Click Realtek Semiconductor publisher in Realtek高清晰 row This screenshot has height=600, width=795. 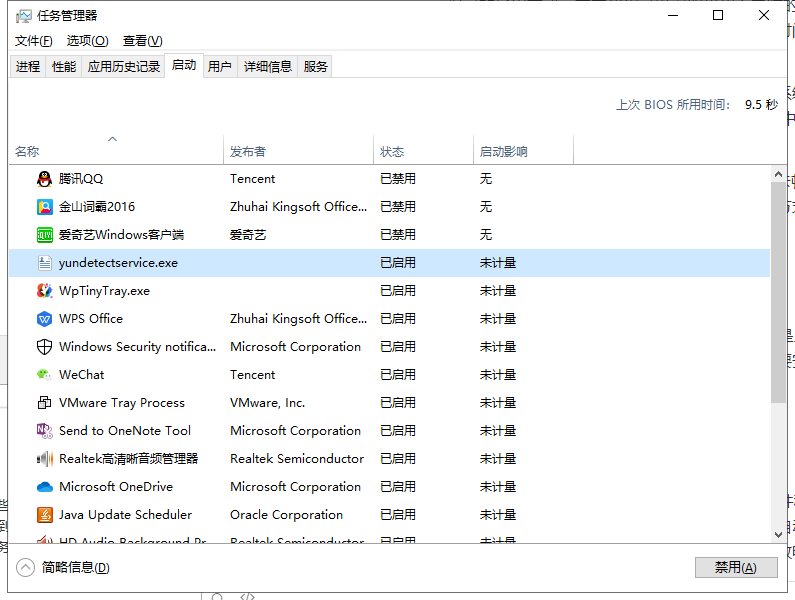point(297,459)
